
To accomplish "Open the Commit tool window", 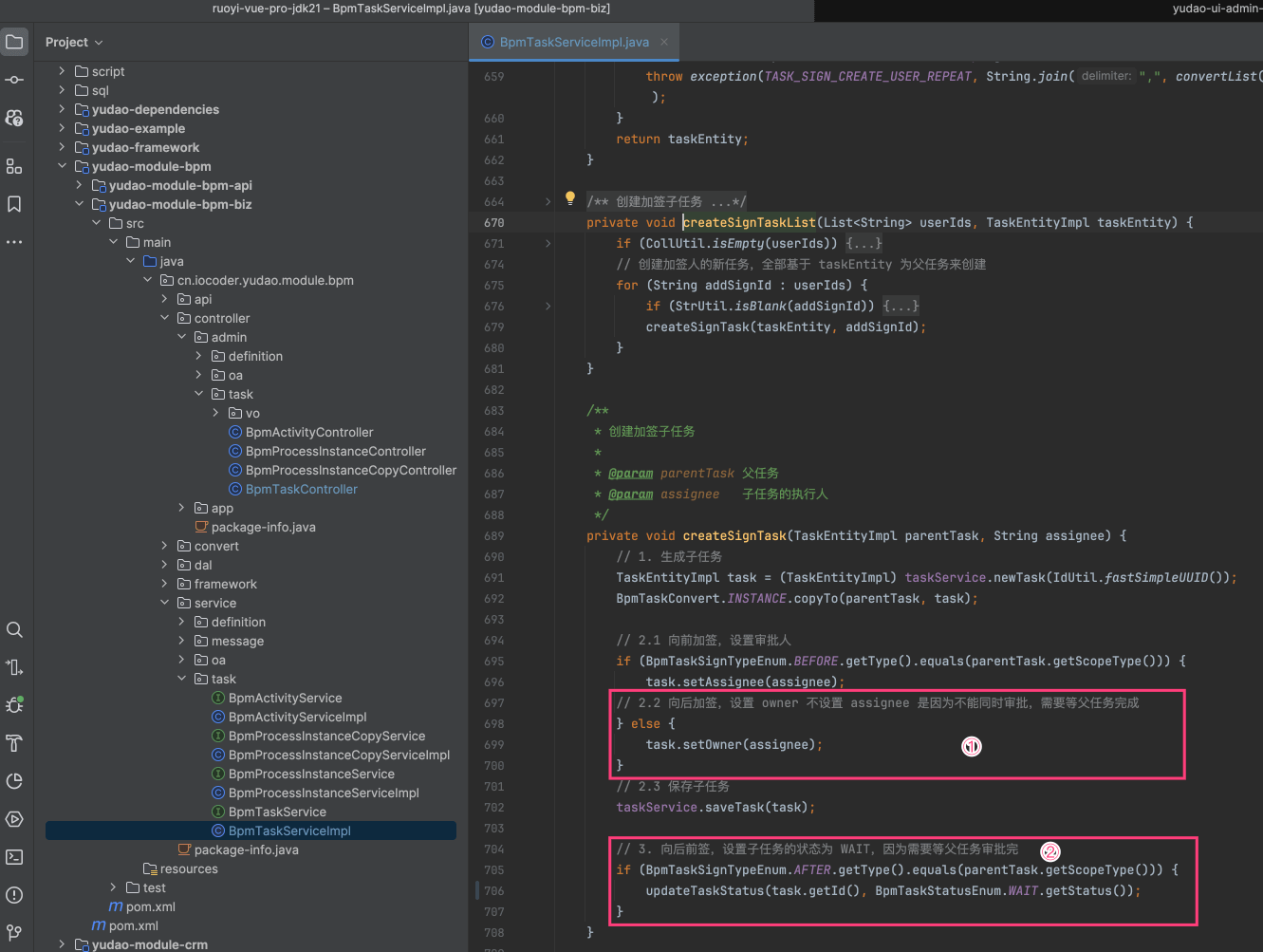I will 14,80.
